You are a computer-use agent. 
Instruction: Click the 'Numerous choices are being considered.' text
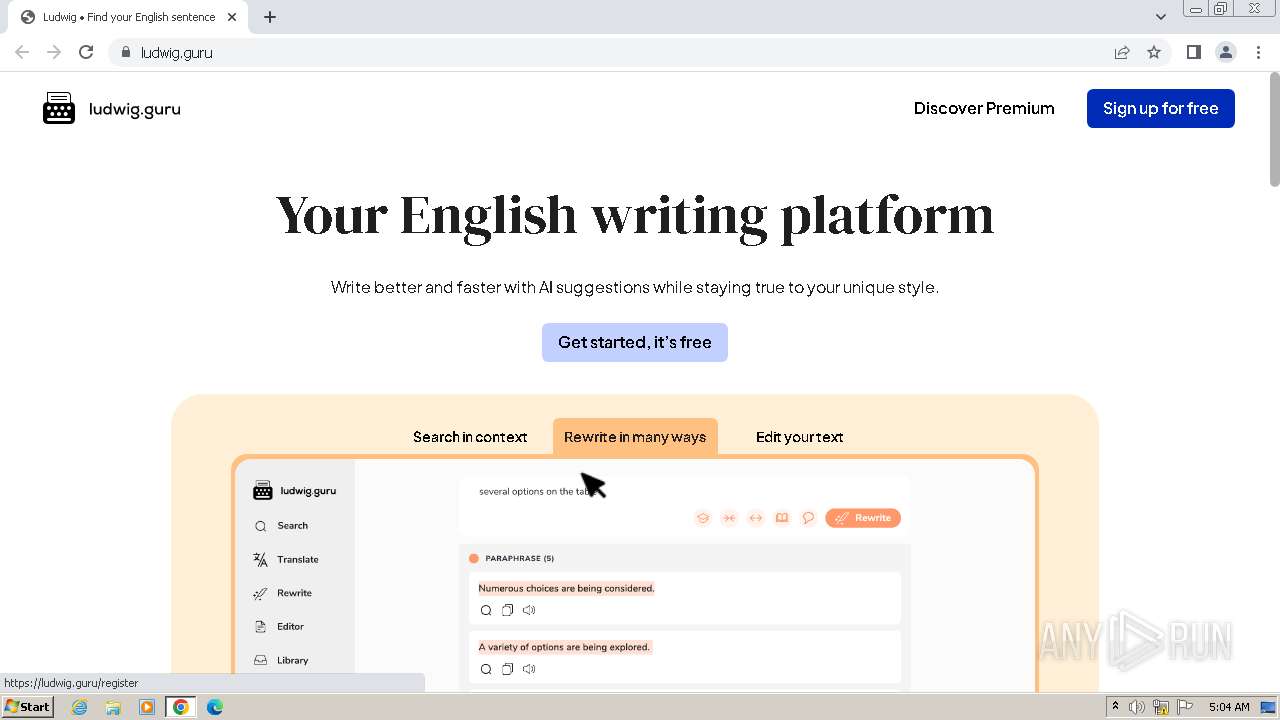pos(566,588)
